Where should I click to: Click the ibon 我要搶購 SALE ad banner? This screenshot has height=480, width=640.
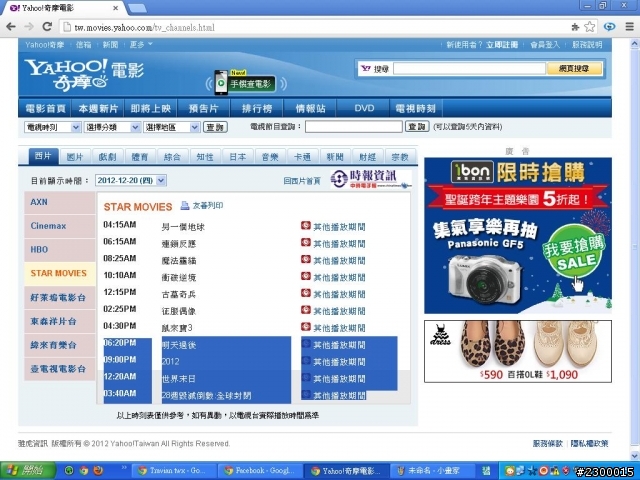click(518, 236)
